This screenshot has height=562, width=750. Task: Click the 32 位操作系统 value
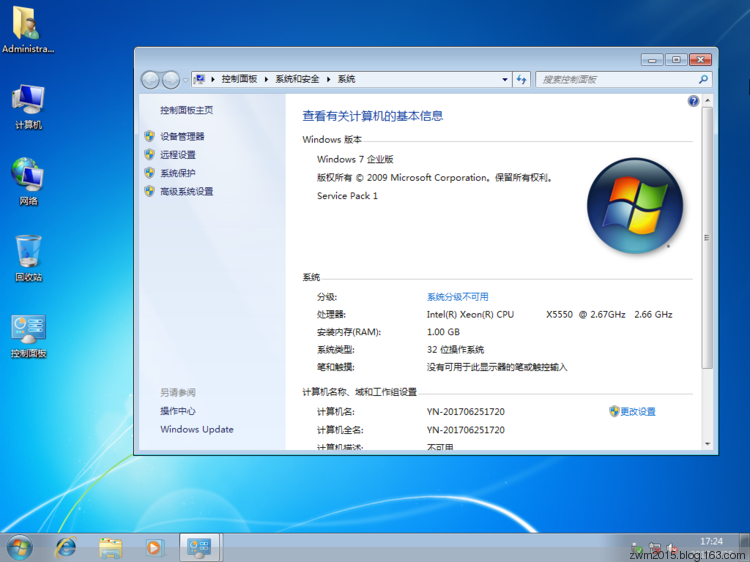point(455,350)
